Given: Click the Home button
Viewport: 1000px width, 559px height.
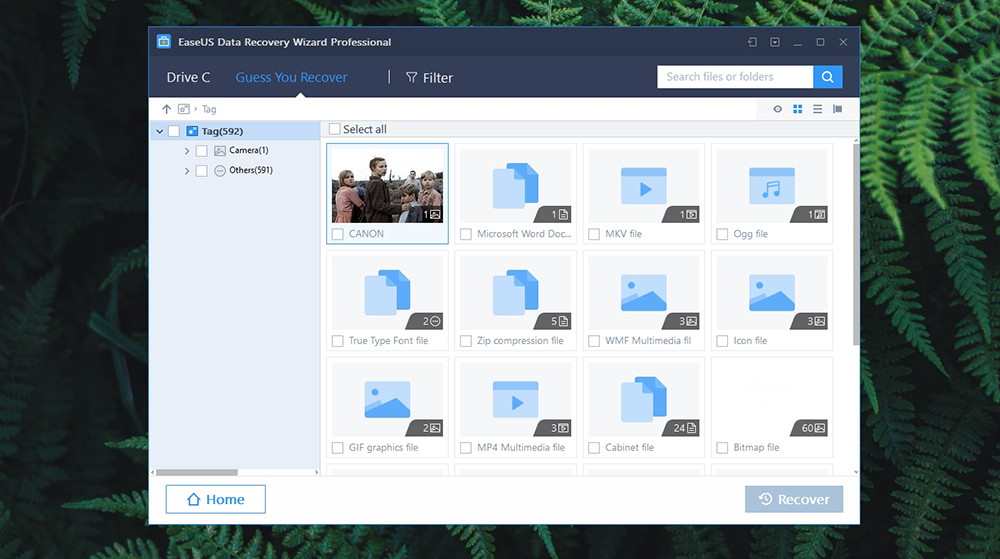Looking at the screenshot, I should [x=216, y=499].
